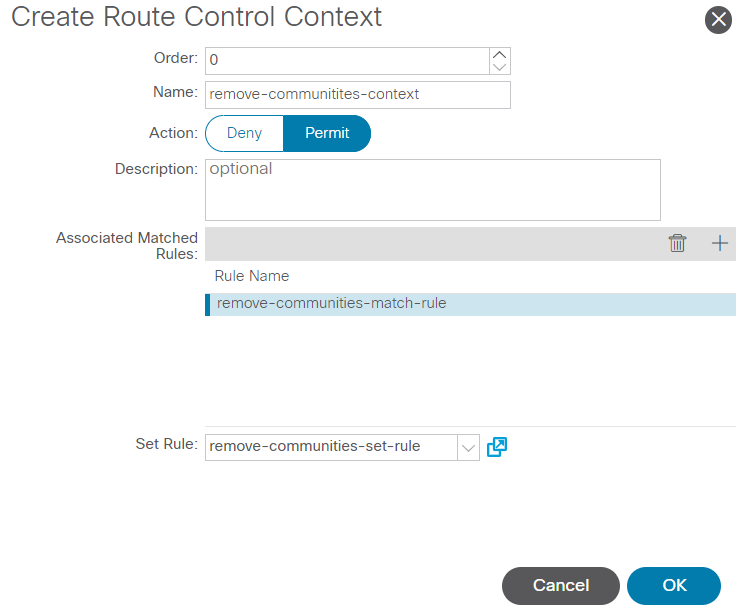
Task: Click the empty area below the matched rules list
Action: pos(470,370)
